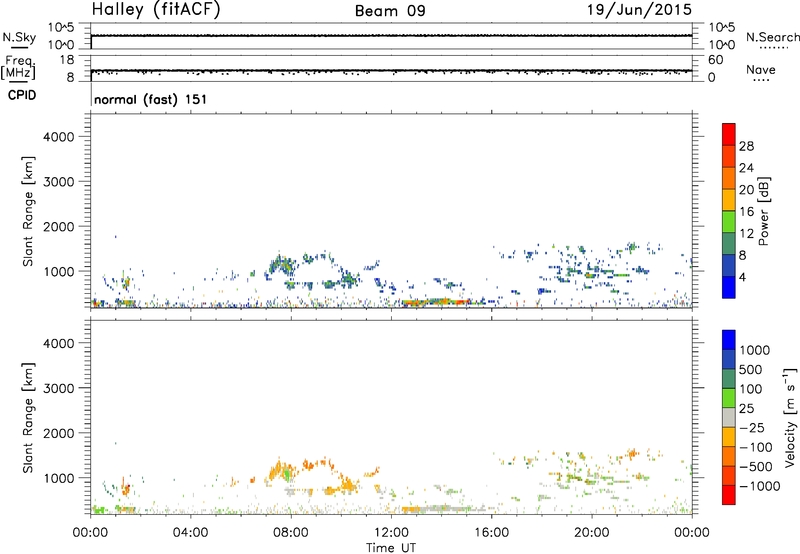Click the left '10^5' noise axis tick
This screenshot has width=800, height=554.
pyautogui.click(x=61, y=28)
